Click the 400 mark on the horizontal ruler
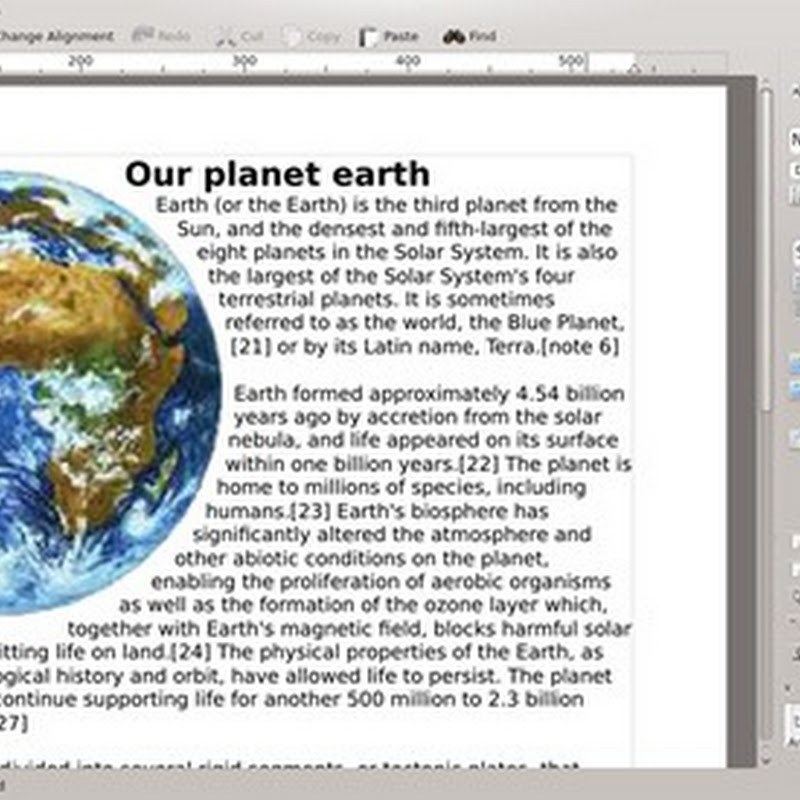The height and width of the screenshot is (800, 800). coord(408,61)
